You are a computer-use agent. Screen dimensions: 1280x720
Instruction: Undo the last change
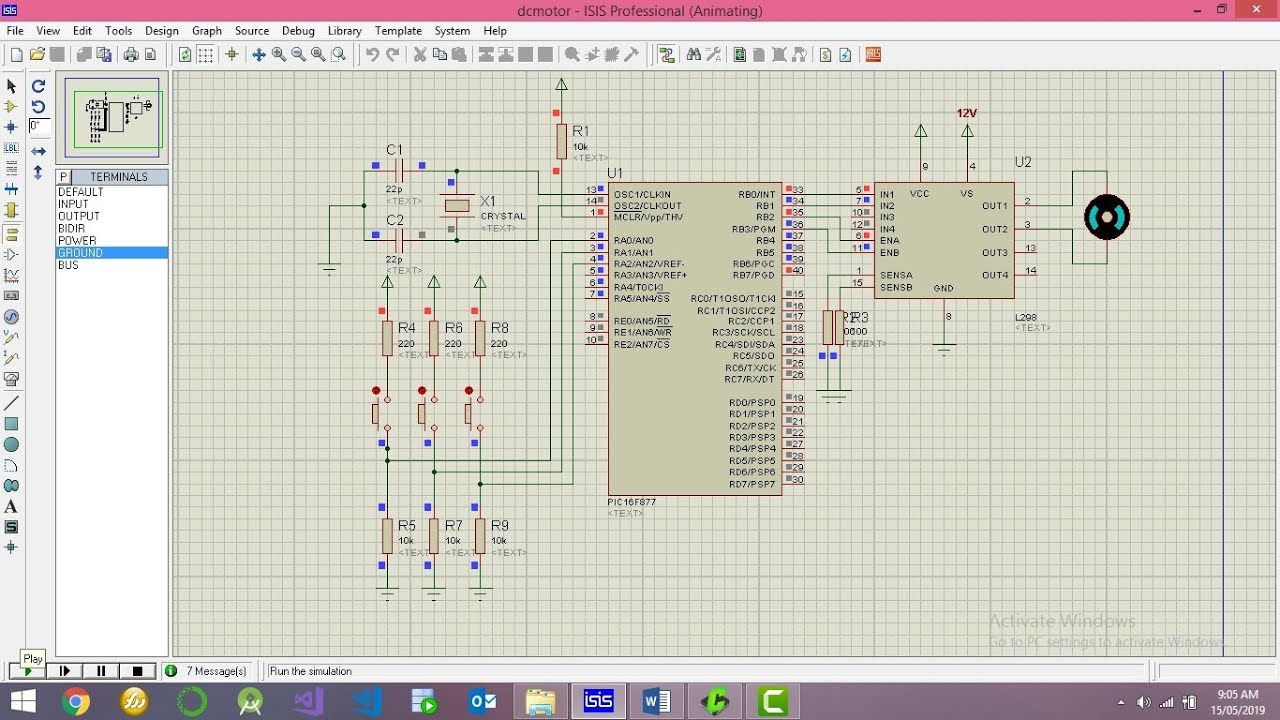click(x=372, y=55)
